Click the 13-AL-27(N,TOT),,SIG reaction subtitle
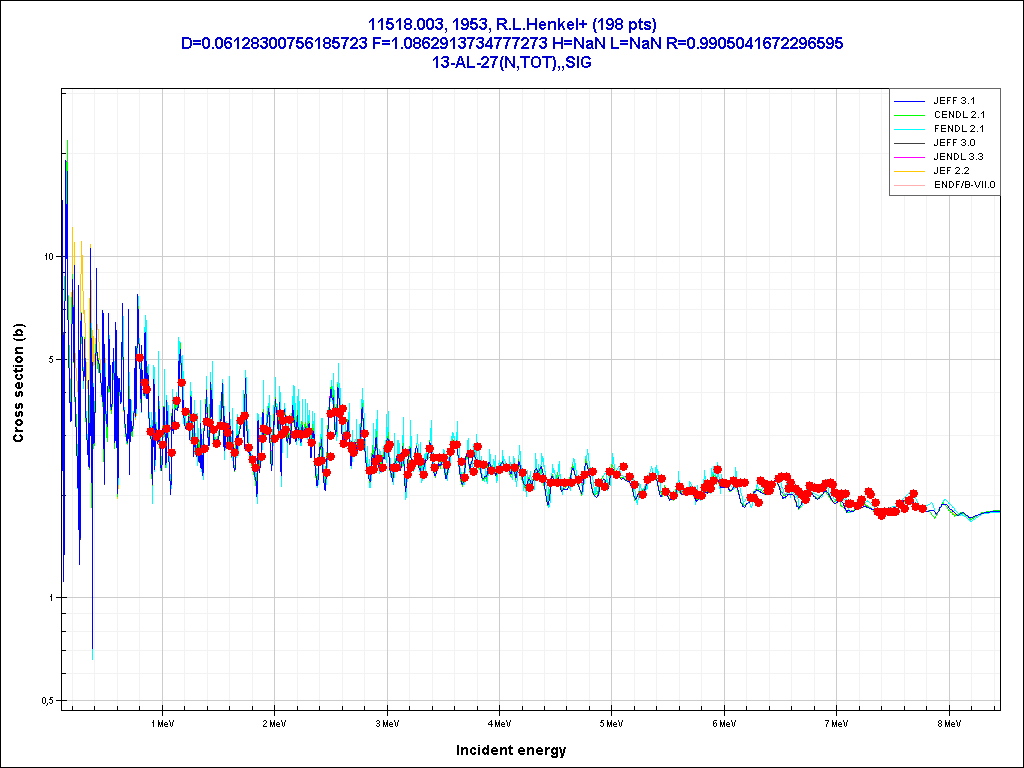The image size is (1024, 768). (x=512, y=62)
